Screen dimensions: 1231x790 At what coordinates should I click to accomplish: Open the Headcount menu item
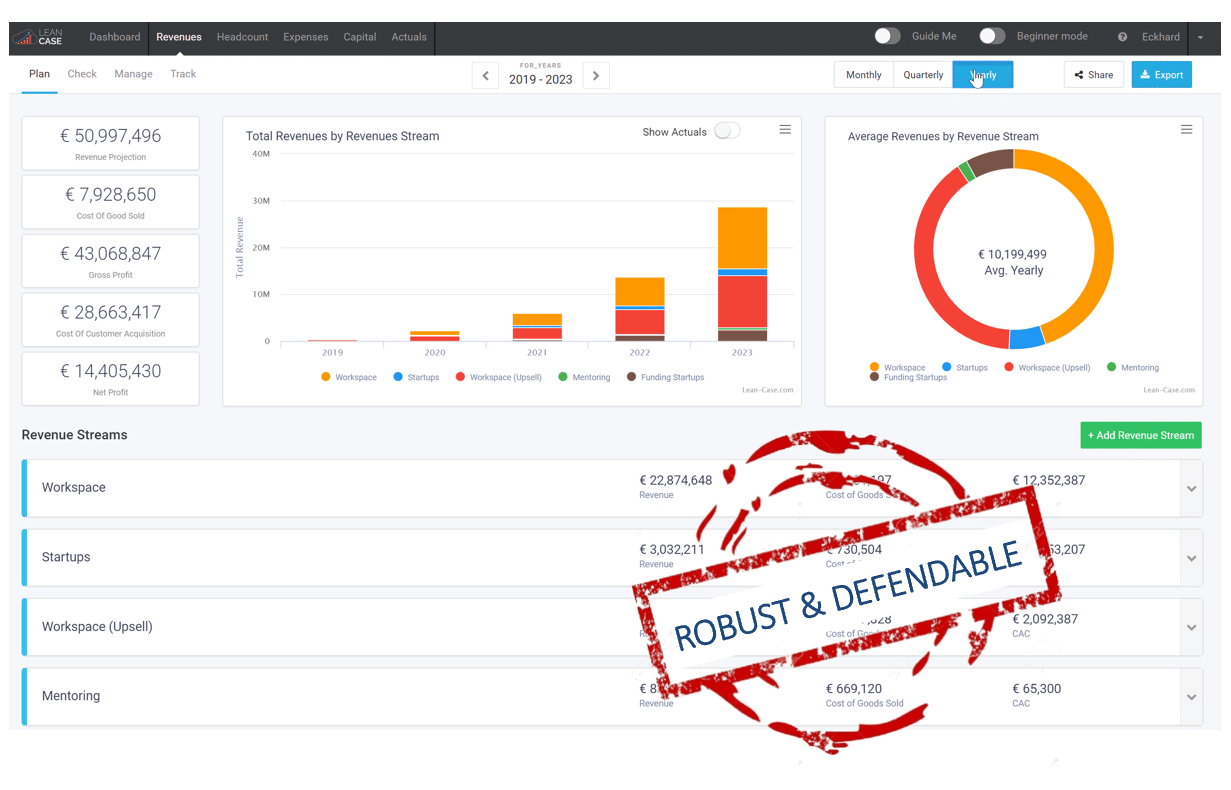242,37
